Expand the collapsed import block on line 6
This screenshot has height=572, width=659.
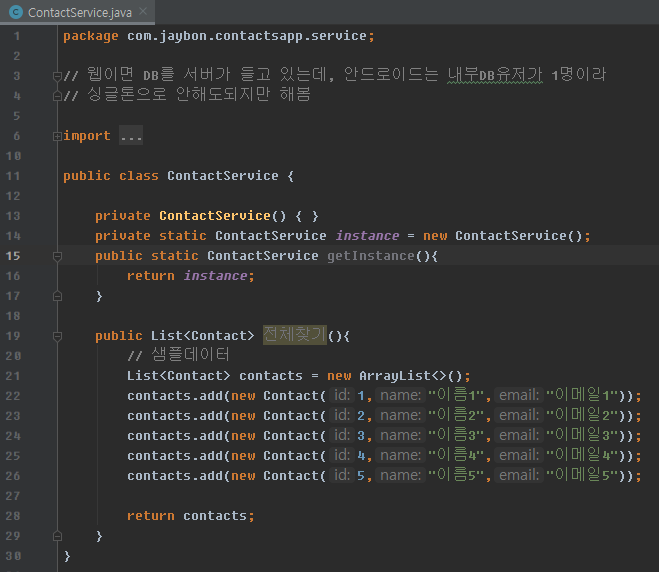pyautogui.click(x=58, y=136)
